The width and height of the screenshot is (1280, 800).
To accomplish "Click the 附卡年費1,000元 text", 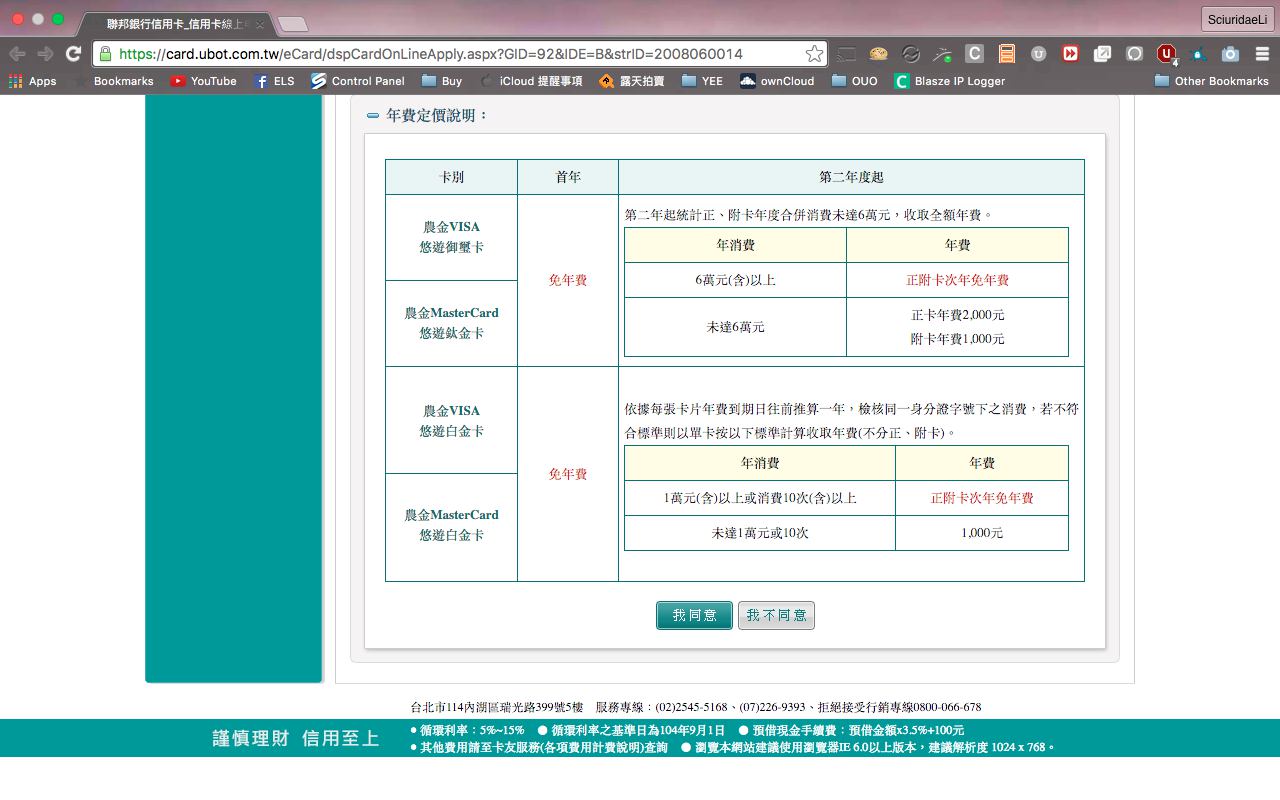I will [x=957, y=339].
